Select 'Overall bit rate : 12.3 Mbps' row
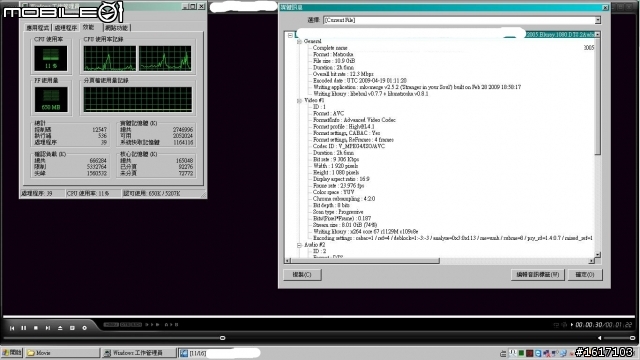Viewport: 640px width, 360px height. pos(343,74)
